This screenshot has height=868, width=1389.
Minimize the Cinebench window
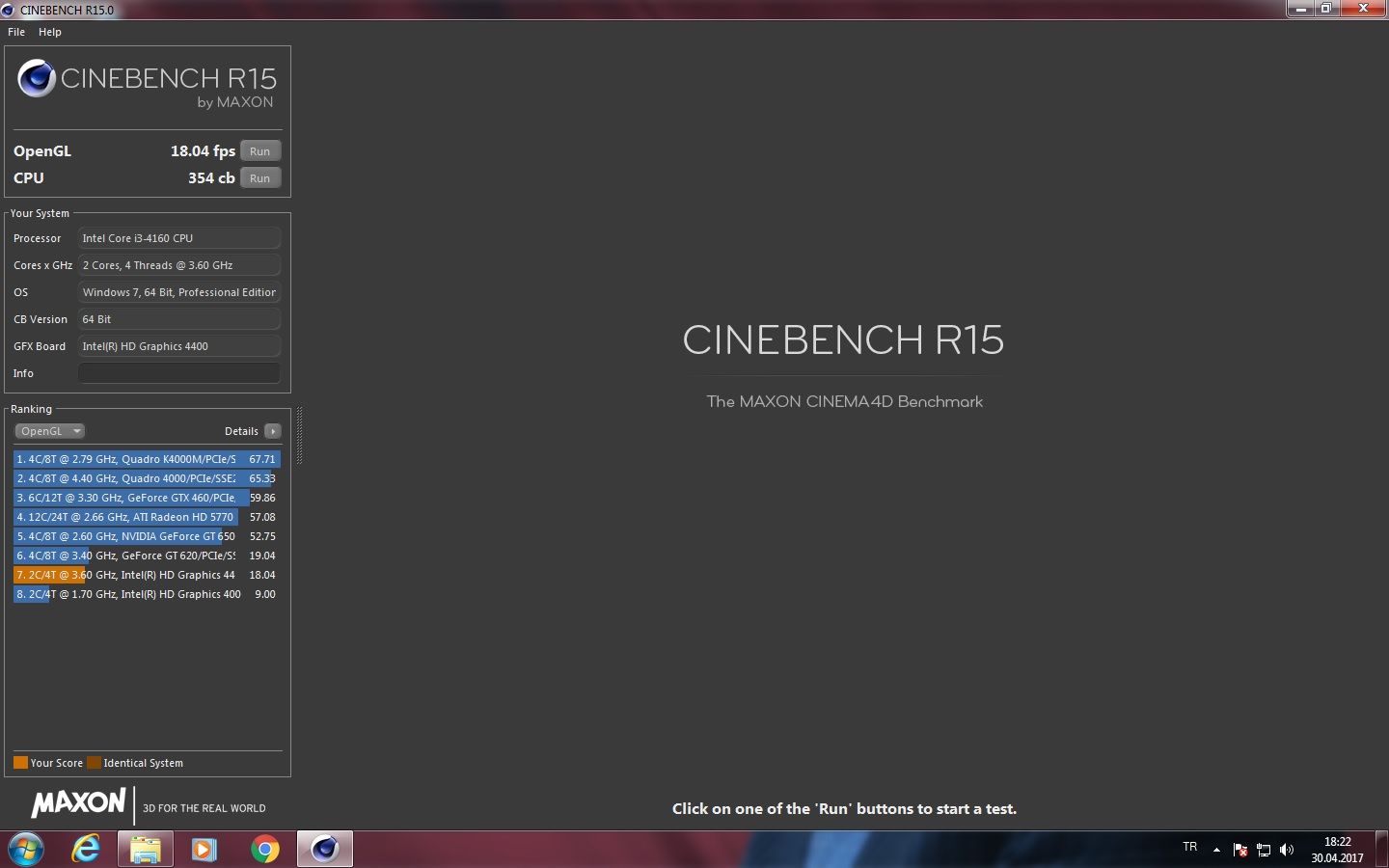1302,9
